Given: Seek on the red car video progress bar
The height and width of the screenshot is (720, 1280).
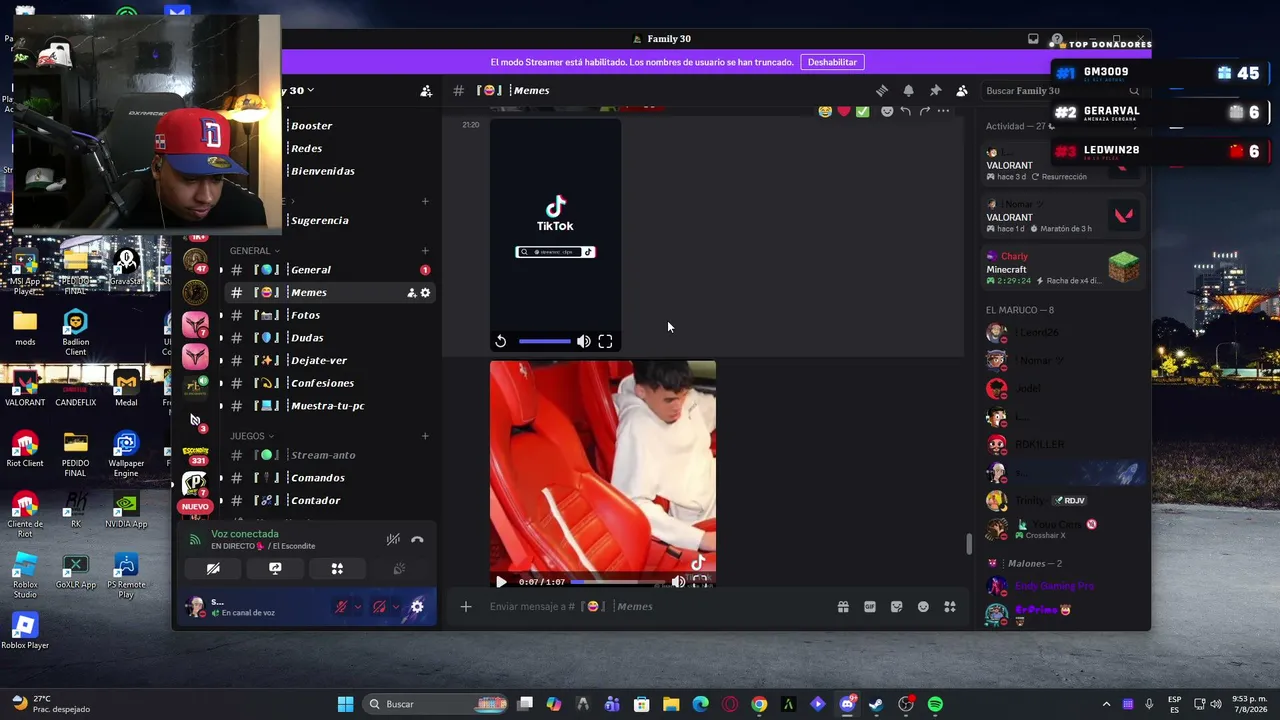Looking at the screenshot, I should click(x=618, y=582).
